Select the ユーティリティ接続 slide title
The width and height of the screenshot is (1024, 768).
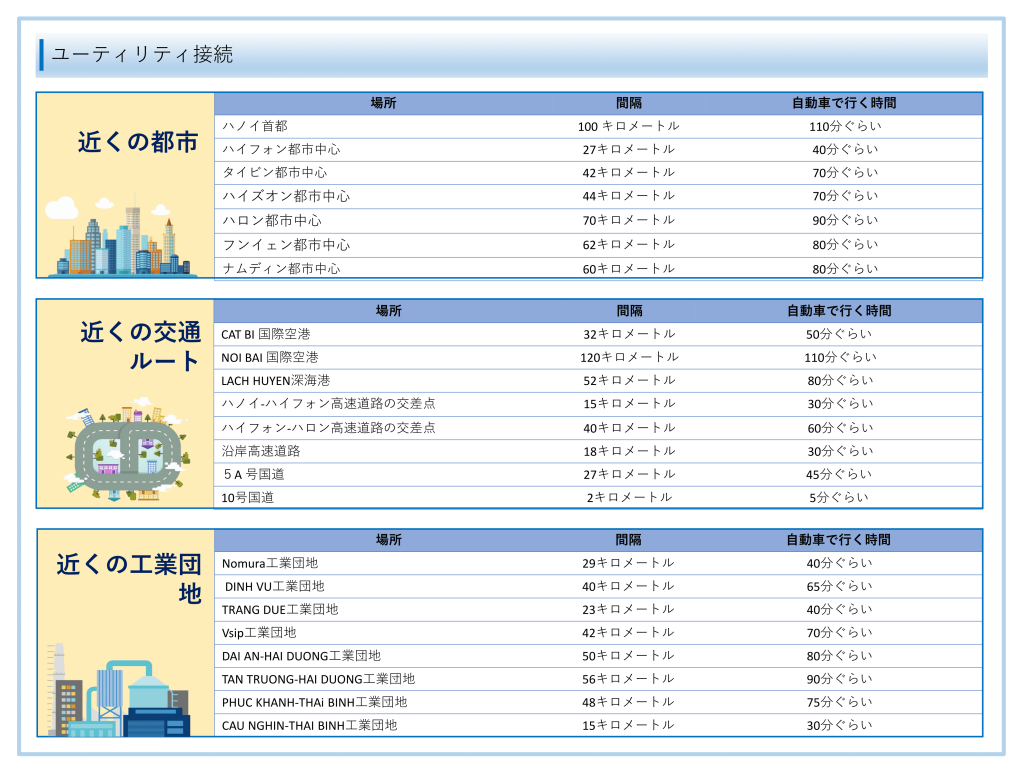[x=142, y=55]
